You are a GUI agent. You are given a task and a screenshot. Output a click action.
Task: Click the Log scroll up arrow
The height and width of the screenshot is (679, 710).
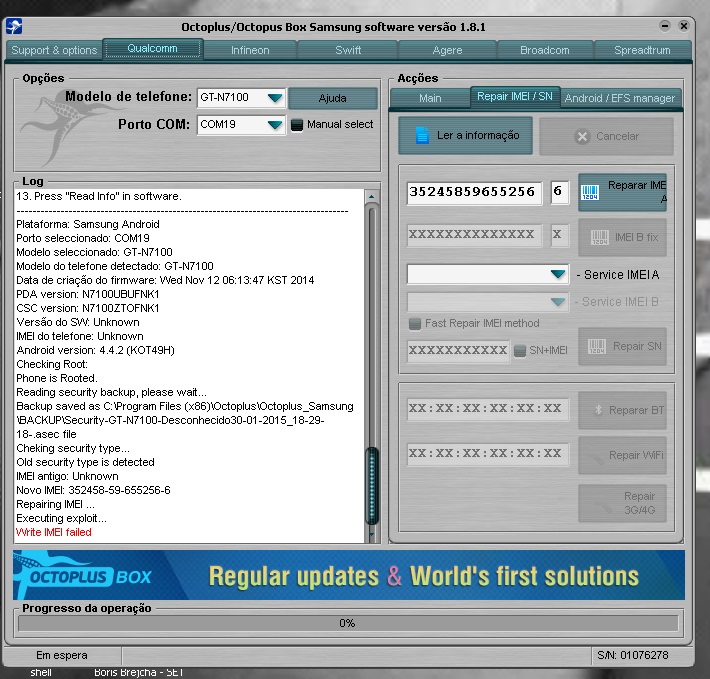(x=371, y=196)
